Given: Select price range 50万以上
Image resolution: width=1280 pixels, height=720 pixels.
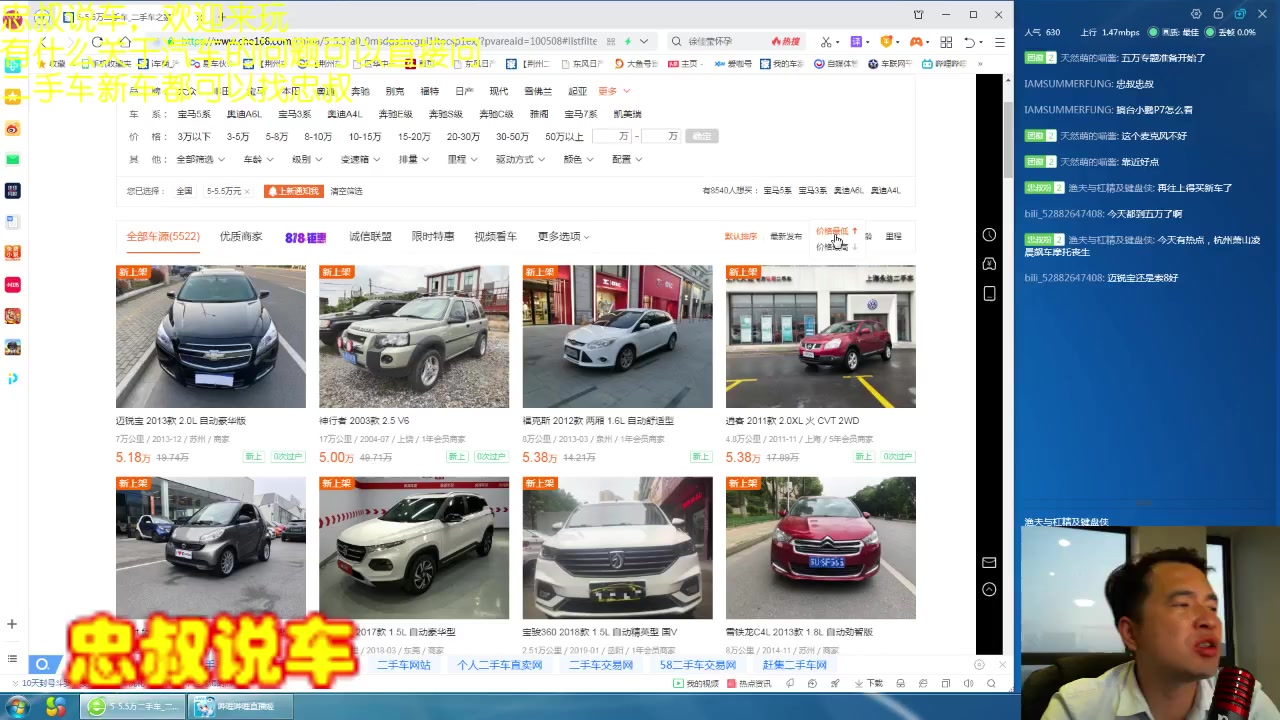Looking at the screenshot, I should click(564, 136).
